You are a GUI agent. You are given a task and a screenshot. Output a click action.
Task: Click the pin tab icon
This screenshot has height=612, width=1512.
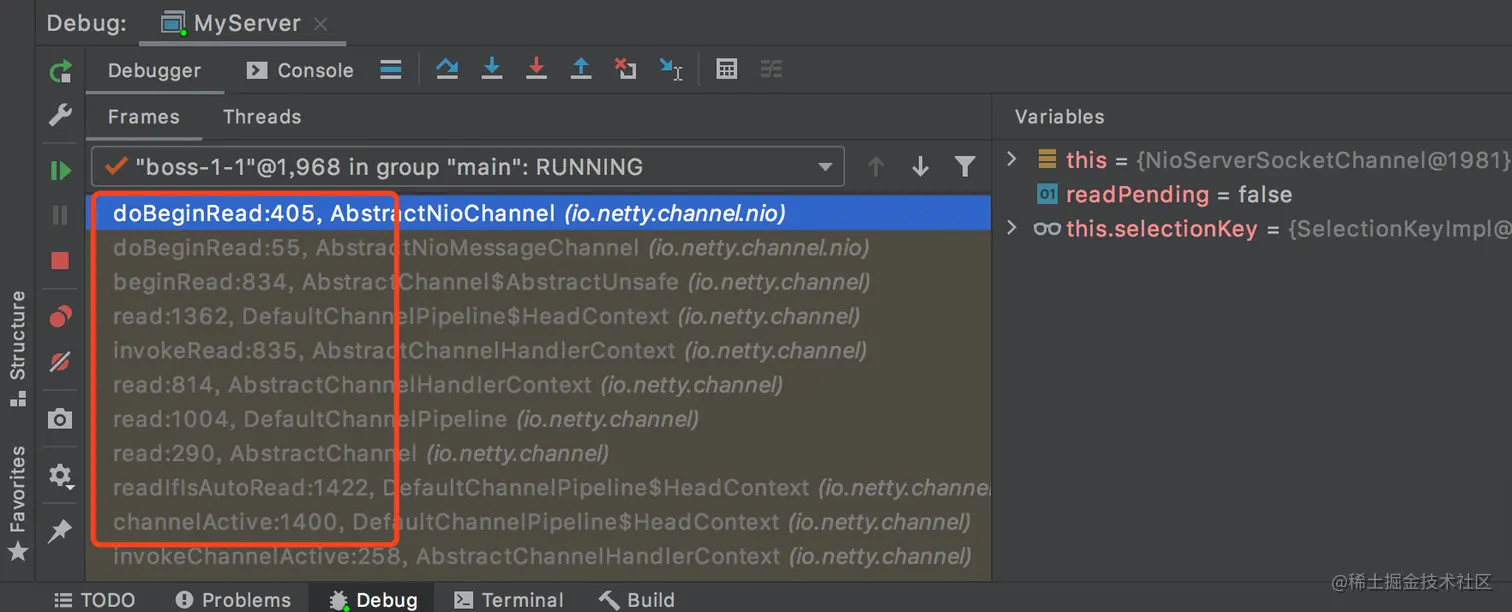60,530
